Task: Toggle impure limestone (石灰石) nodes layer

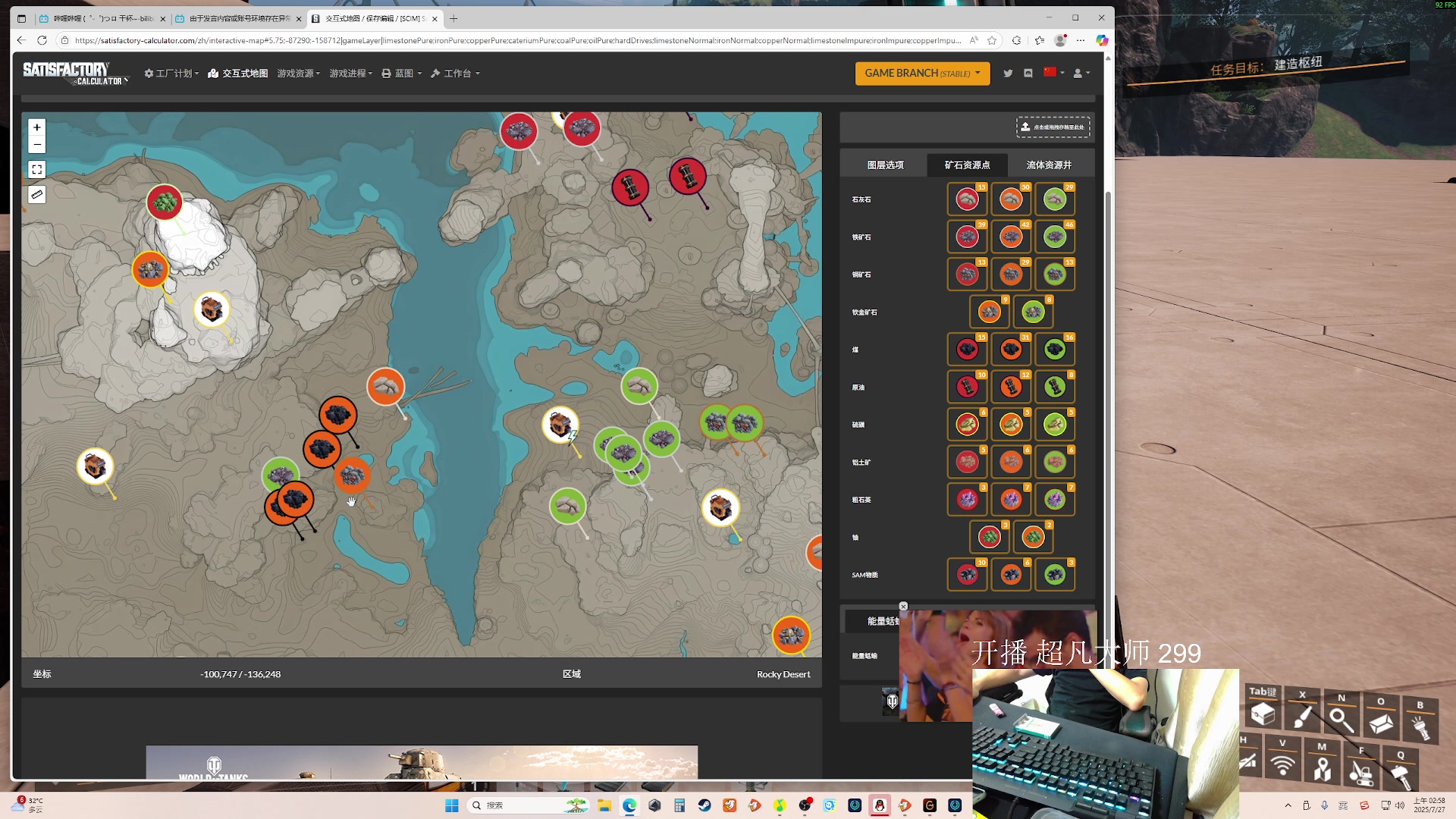Action: (x=967, y=199)
